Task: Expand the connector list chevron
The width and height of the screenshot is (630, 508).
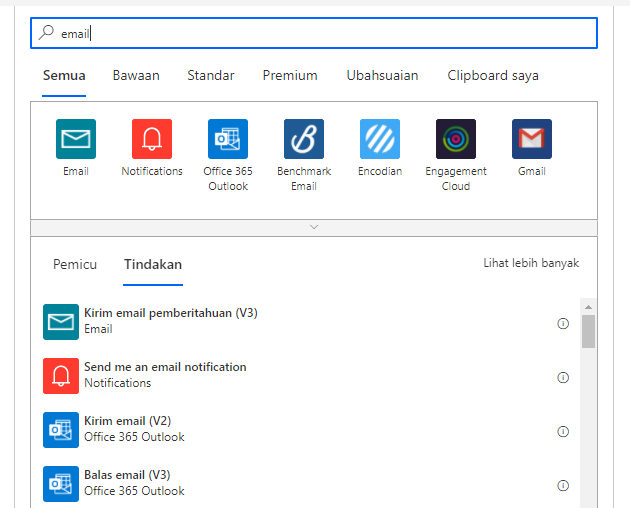Action: pos(314,227)
